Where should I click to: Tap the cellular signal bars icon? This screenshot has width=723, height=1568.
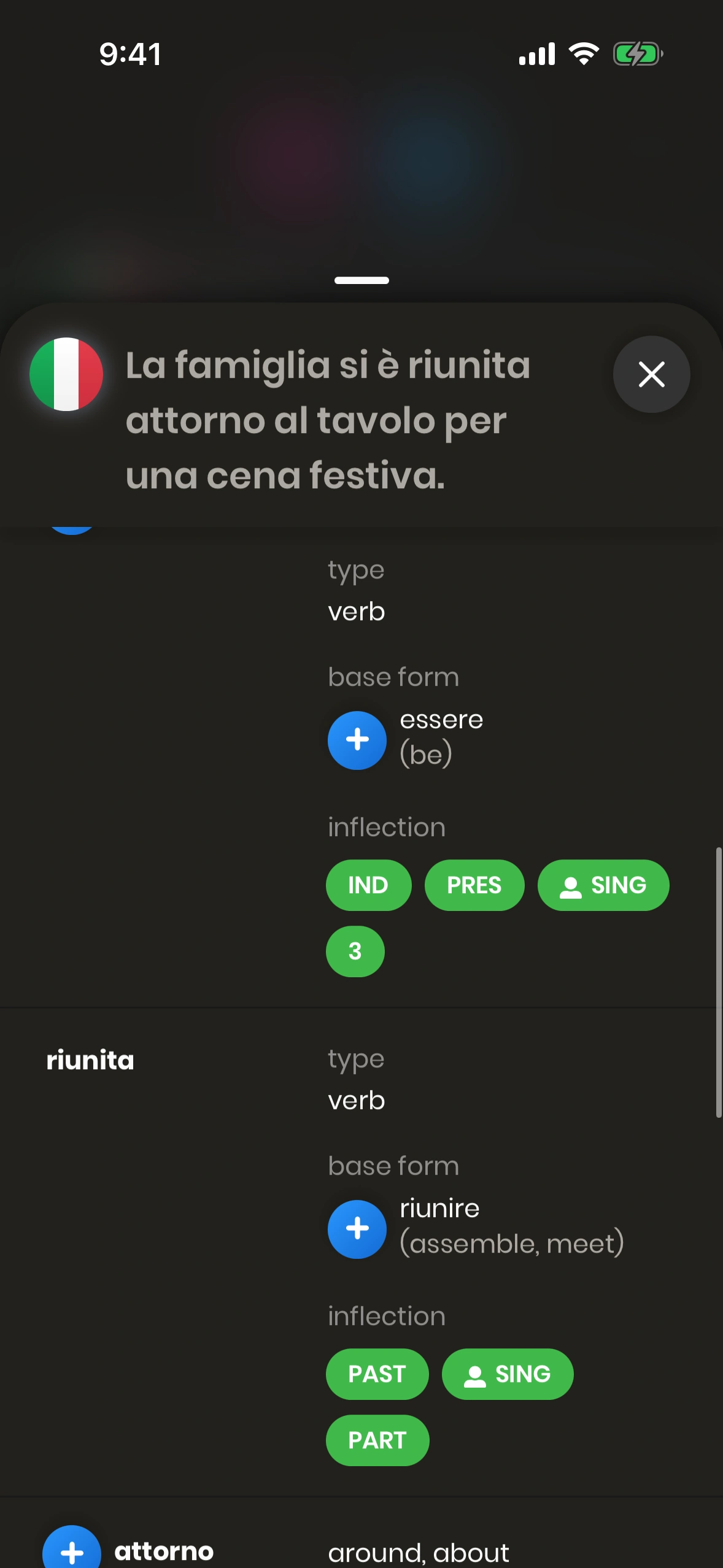pos(537,54)
